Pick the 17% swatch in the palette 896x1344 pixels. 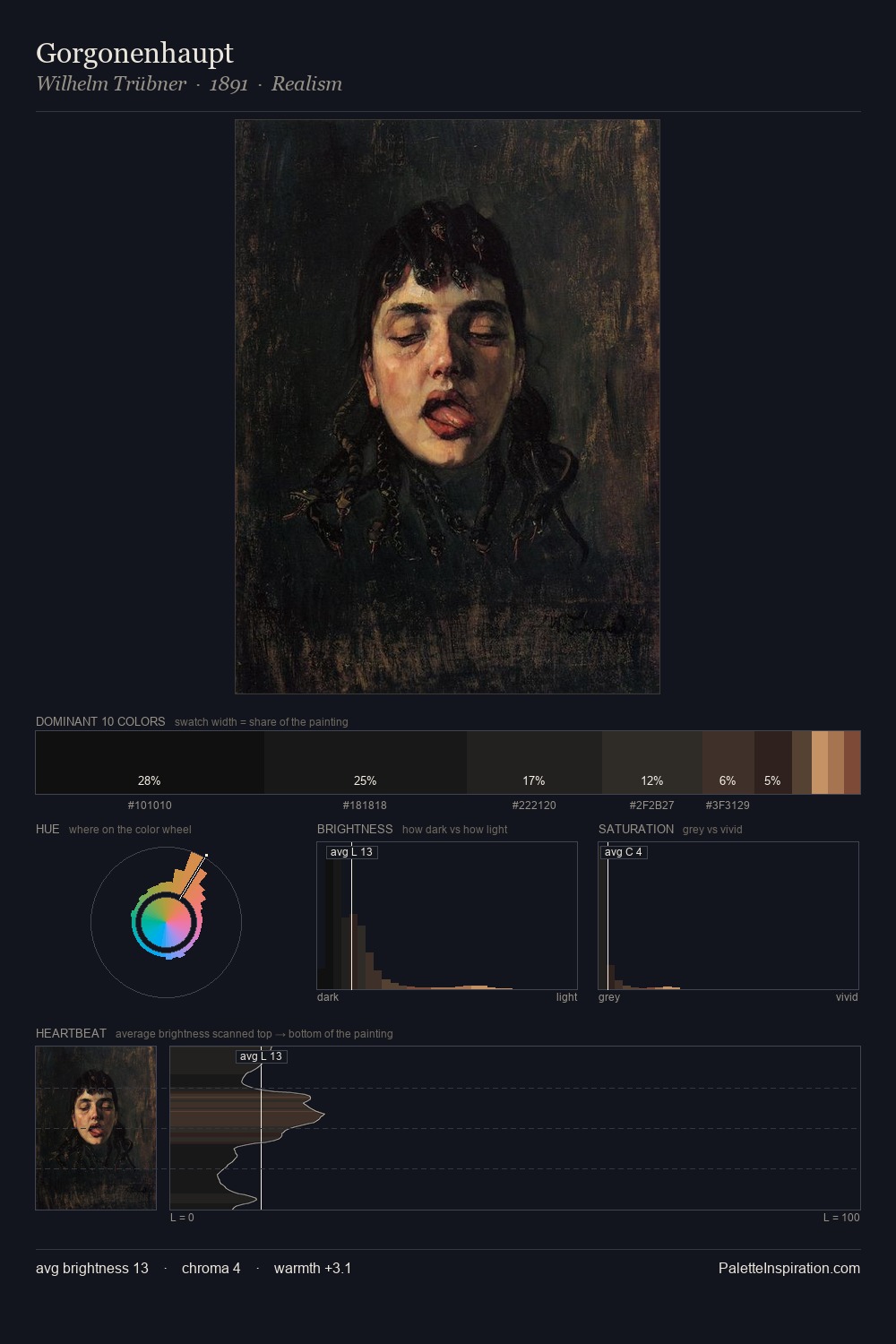coord(534,762)
